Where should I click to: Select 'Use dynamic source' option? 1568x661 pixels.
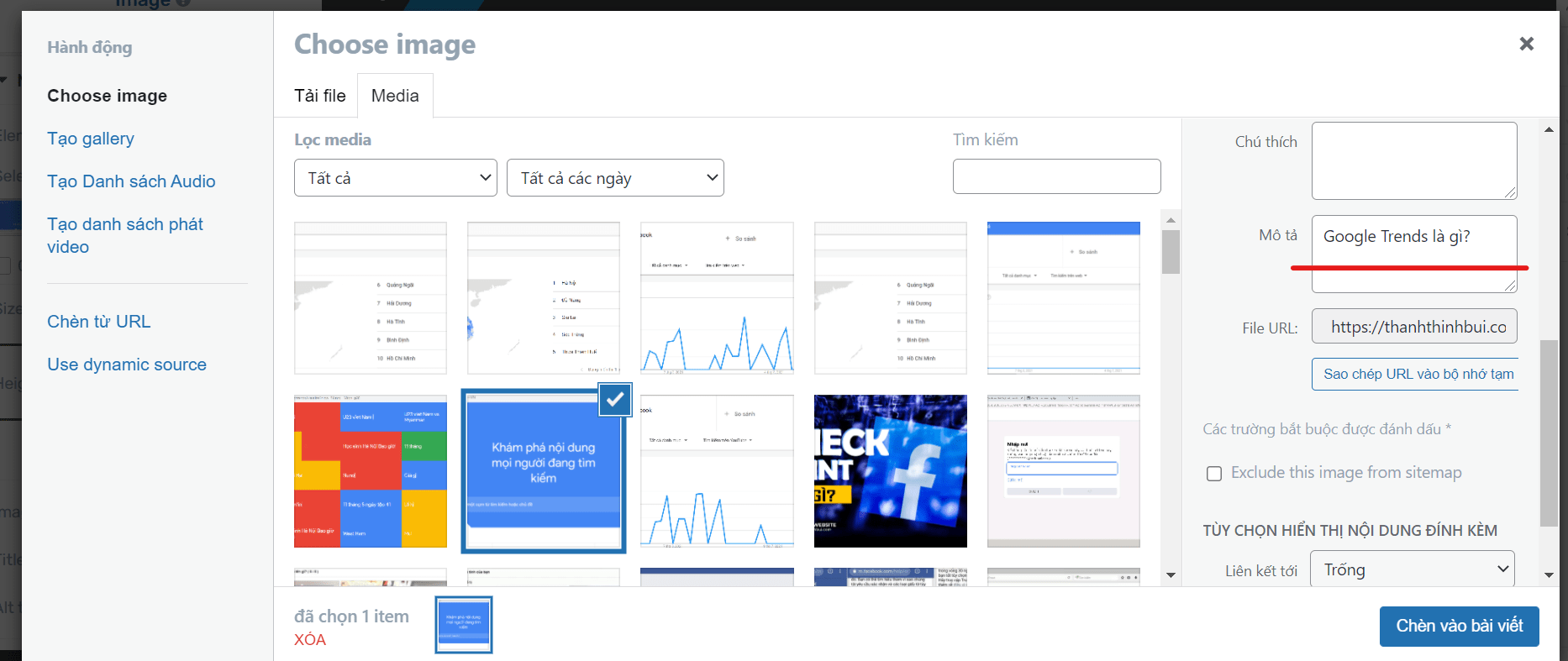127,365
